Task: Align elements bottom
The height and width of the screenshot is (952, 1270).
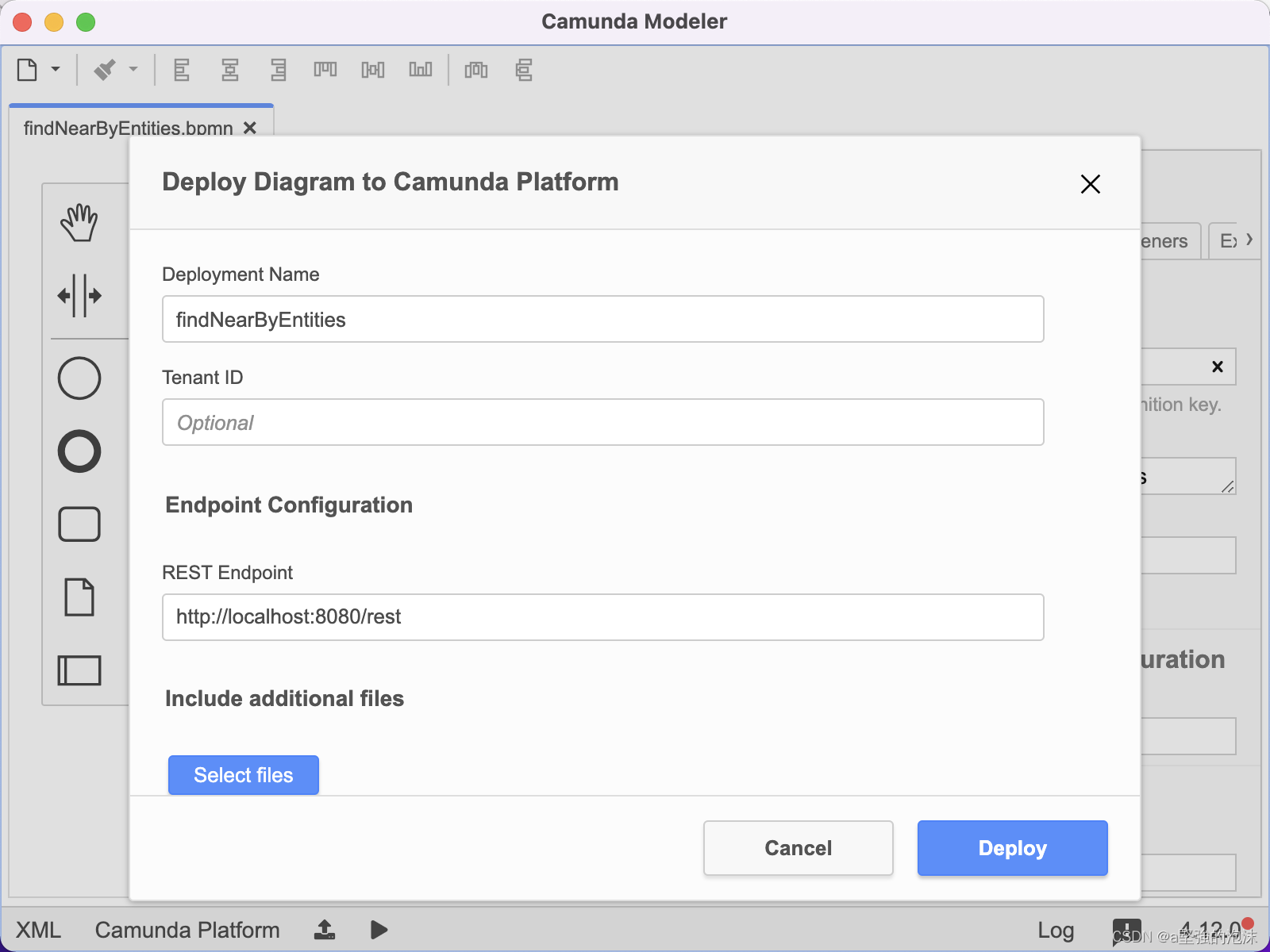Action: pyautogui.click(x=421, y=70)
